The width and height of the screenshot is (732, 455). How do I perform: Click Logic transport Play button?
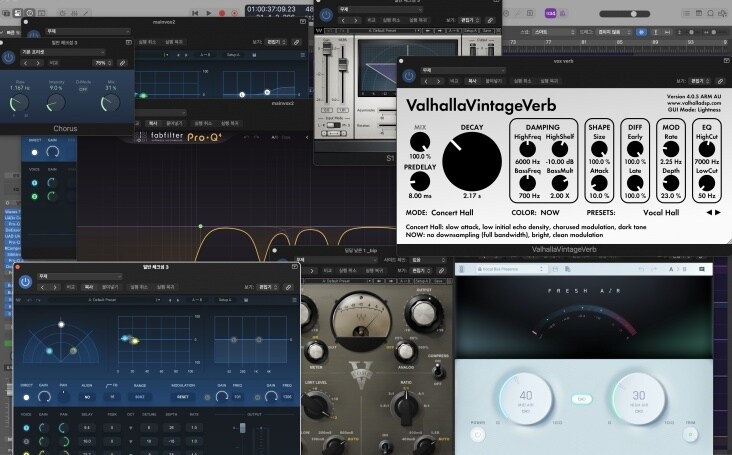pos(209,13)
